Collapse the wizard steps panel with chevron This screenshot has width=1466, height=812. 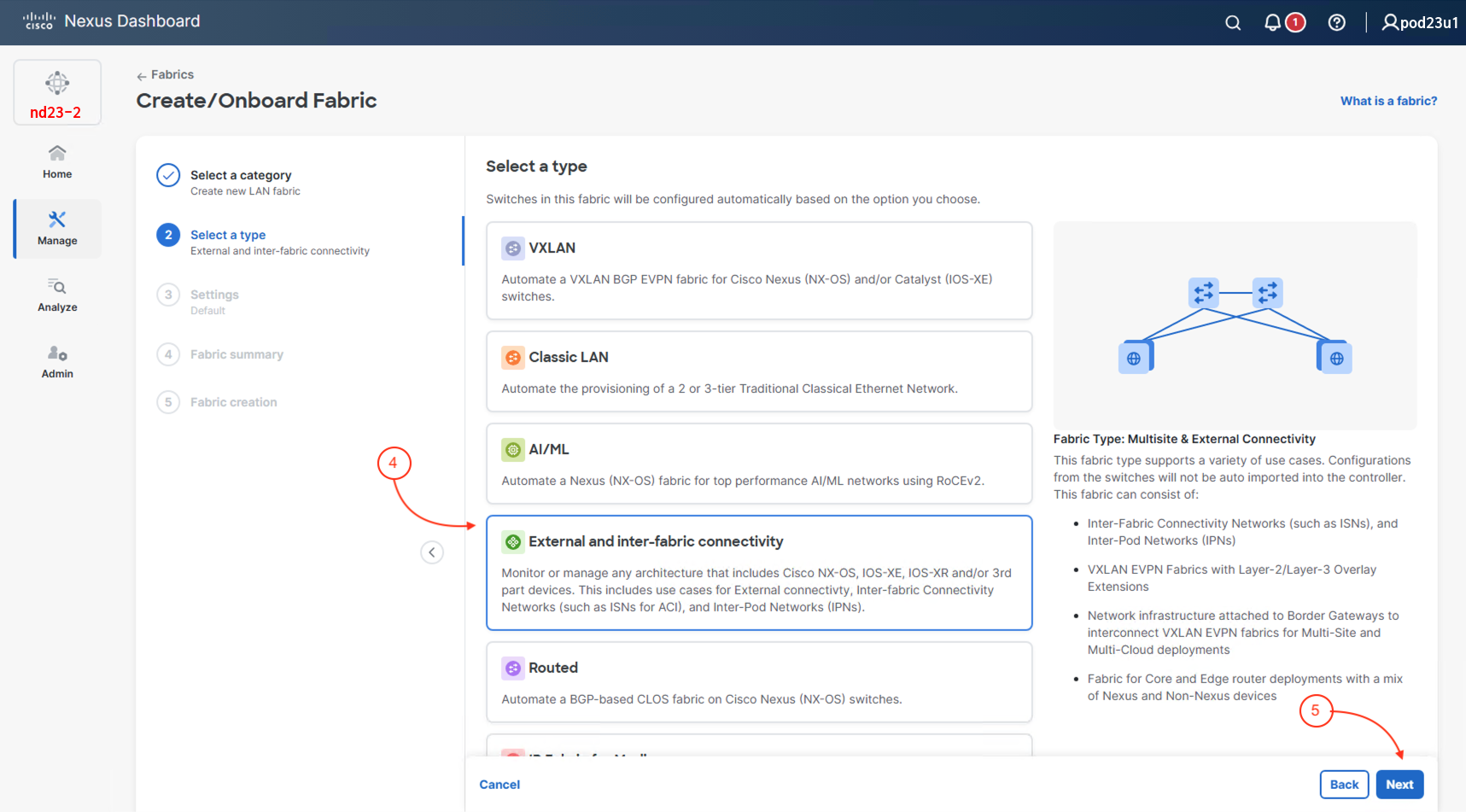pos(432,552)
